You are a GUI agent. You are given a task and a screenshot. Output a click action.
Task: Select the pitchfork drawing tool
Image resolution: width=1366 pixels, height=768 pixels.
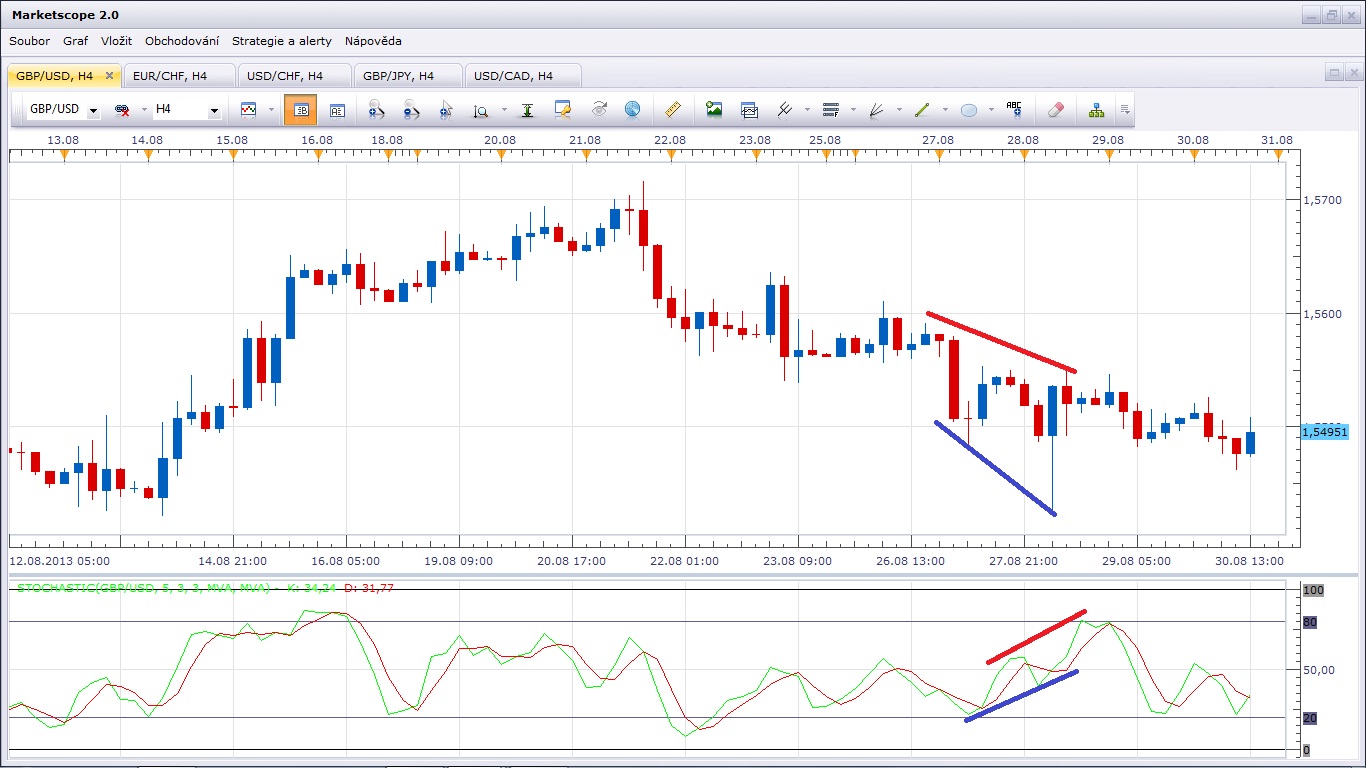click(785, 110)
